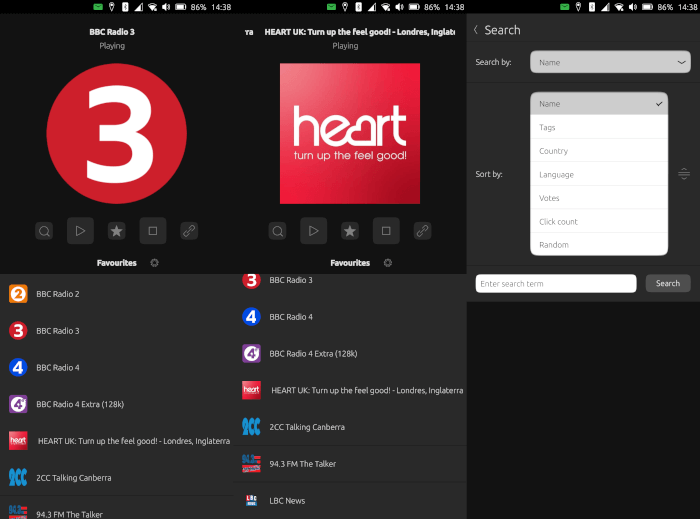Click the favourite star in the HEART UK player
The image size is (700, 519).
(x=350, y=231)
